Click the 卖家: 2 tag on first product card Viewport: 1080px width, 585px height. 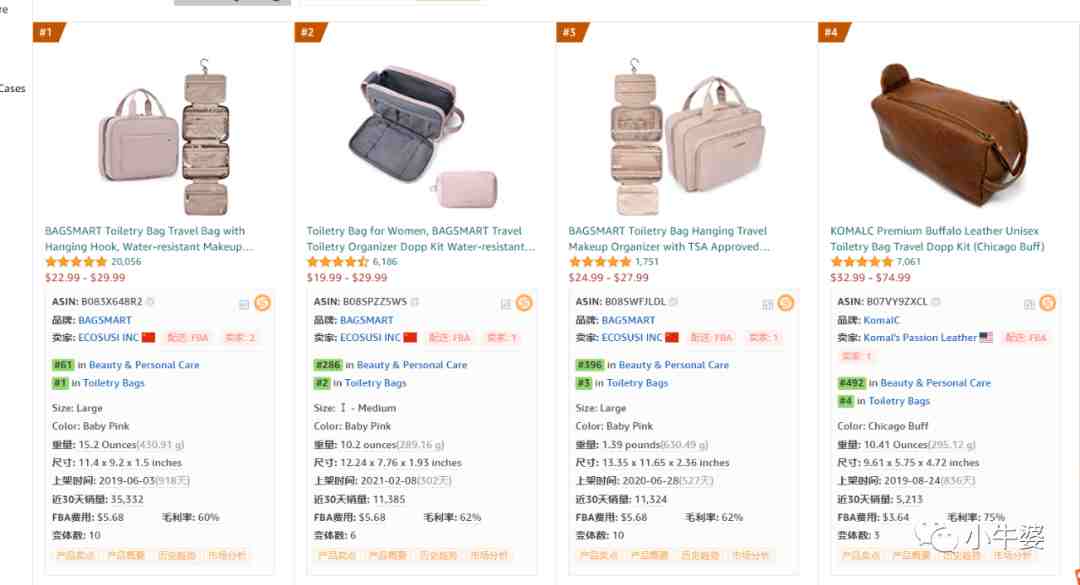click(240, 338)
